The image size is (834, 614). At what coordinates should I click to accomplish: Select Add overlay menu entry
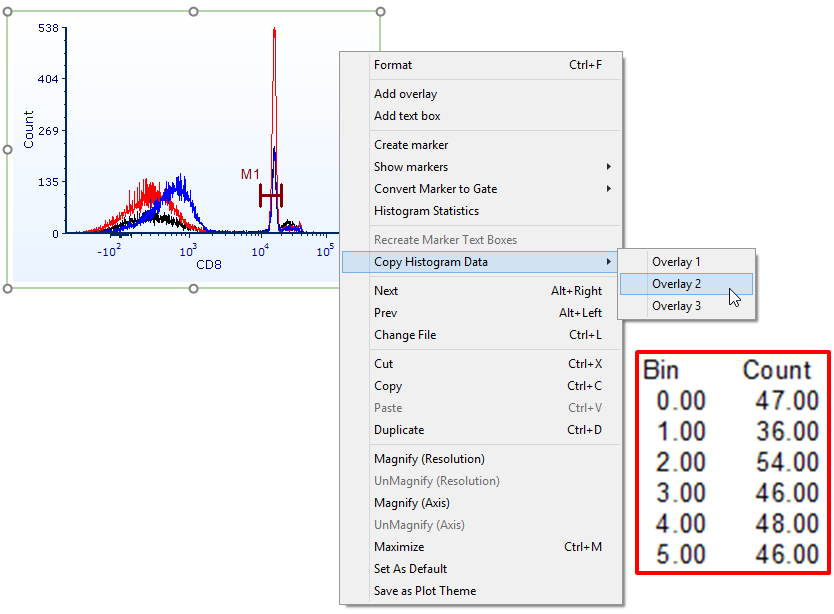coord(405,94)
